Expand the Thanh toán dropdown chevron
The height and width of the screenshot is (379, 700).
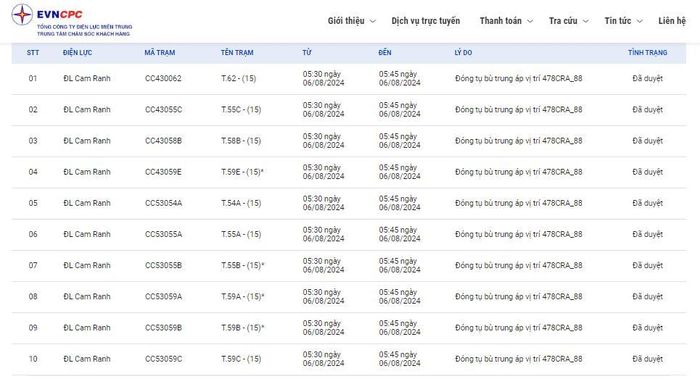530,21
